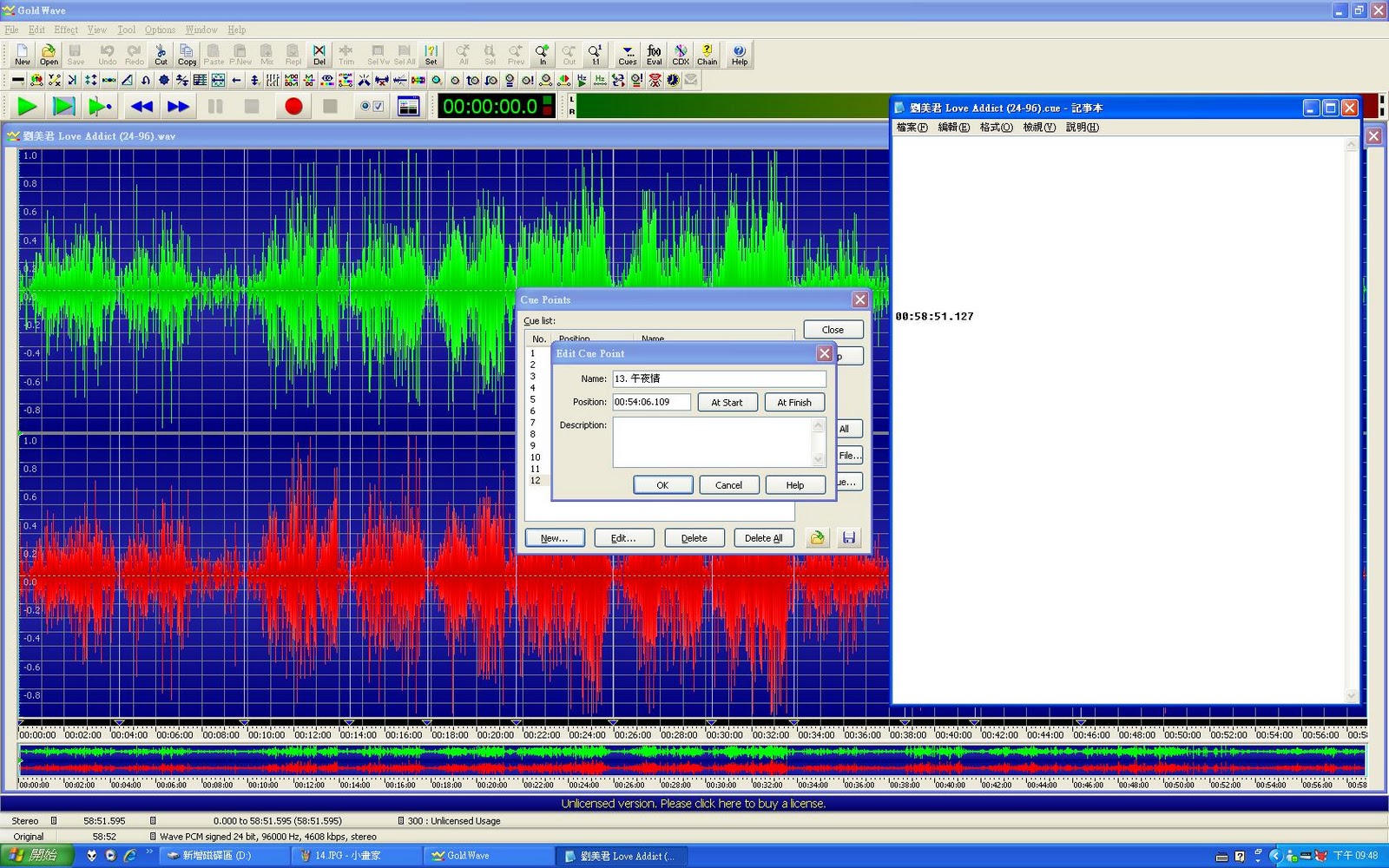Click the Expression Evaluator (Eval) icon
Viewport: 1389px width, 868px height.
coord(655,55)
